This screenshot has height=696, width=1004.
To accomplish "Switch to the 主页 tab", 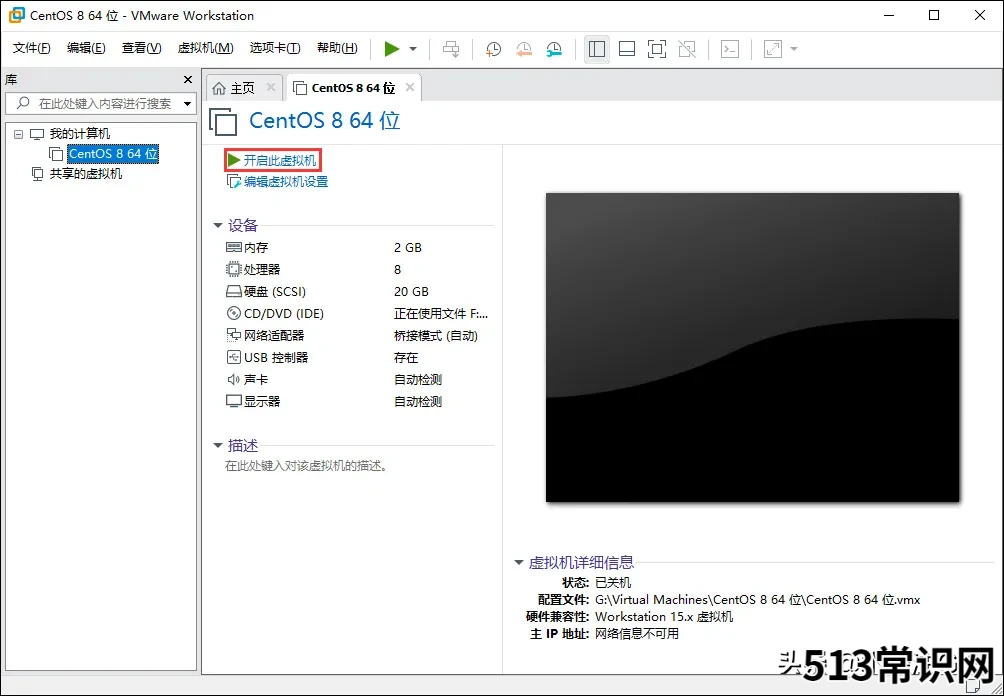I will (x=242, y=88).
